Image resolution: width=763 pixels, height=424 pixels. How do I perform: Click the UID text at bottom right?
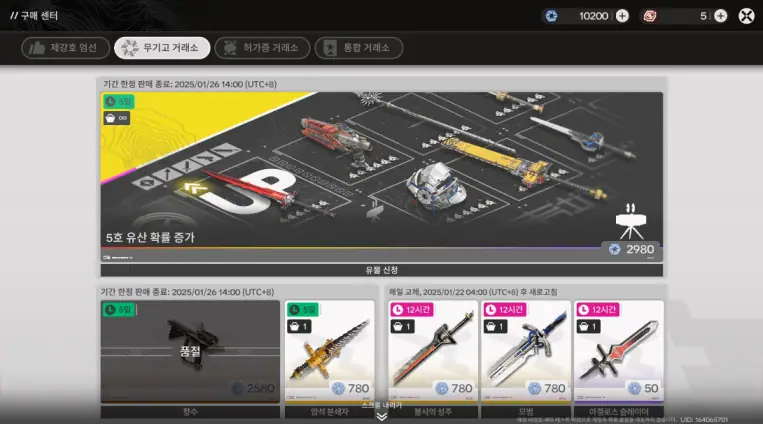coord(704,419)
